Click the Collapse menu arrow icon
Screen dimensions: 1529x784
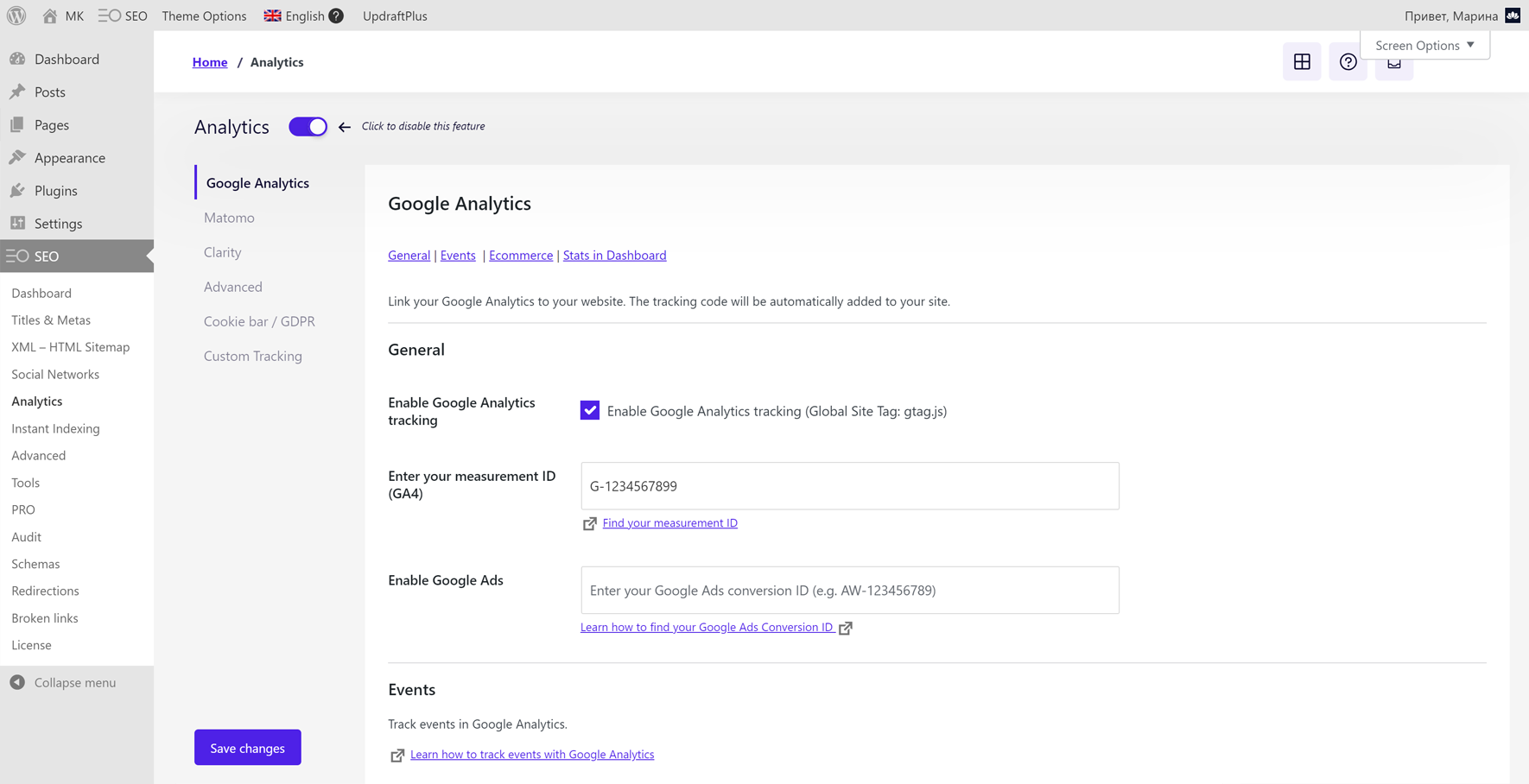point(17,682)
